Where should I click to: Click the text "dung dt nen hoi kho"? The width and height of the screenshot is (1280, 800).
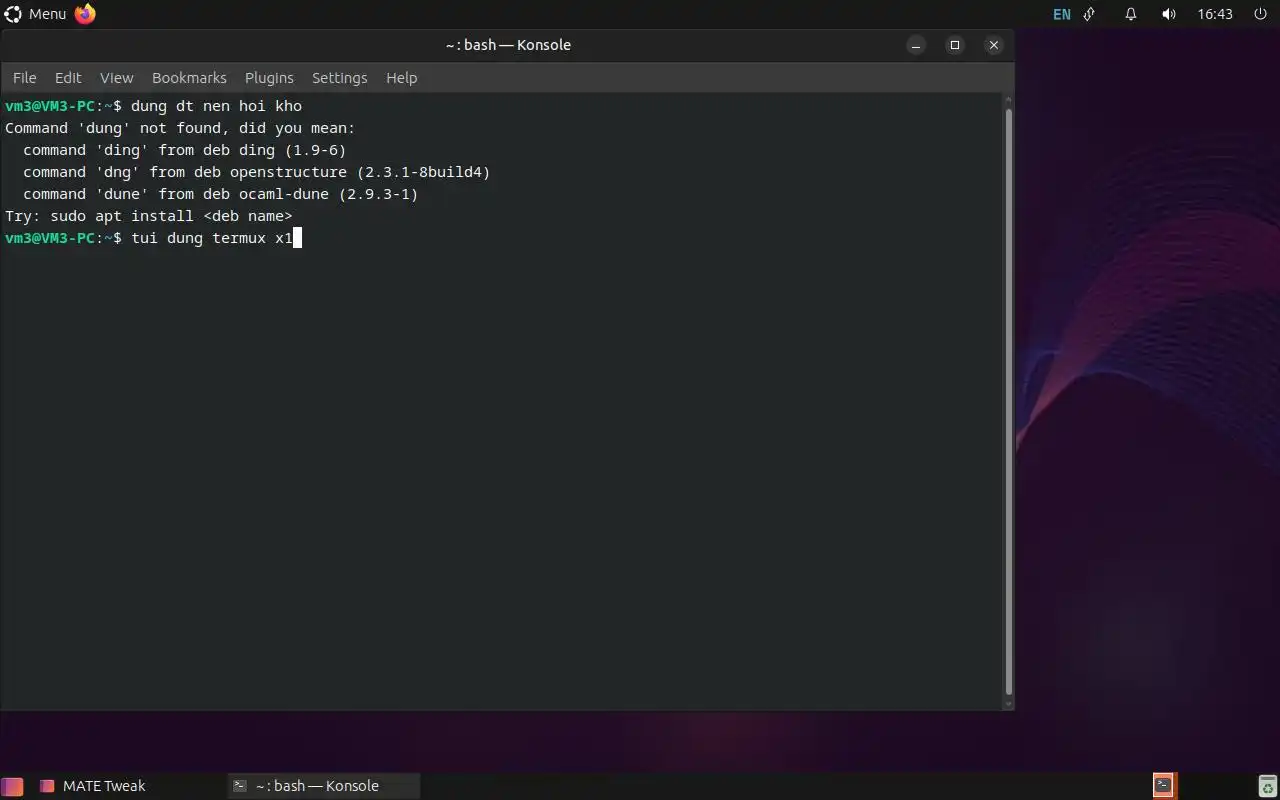click(x=216, y=106)
